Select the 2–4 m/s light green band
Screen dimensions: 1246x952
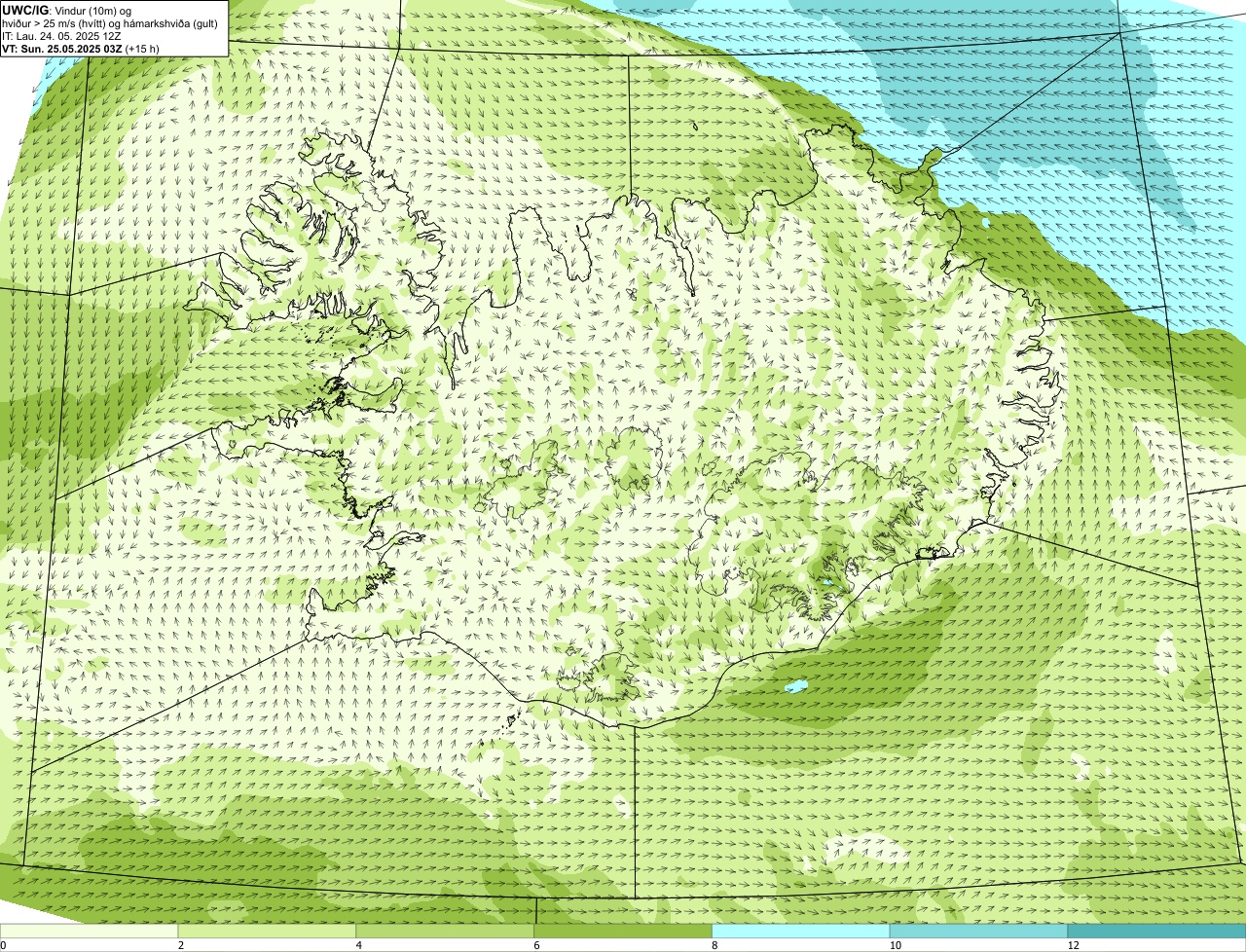click(x=269, y=932)
